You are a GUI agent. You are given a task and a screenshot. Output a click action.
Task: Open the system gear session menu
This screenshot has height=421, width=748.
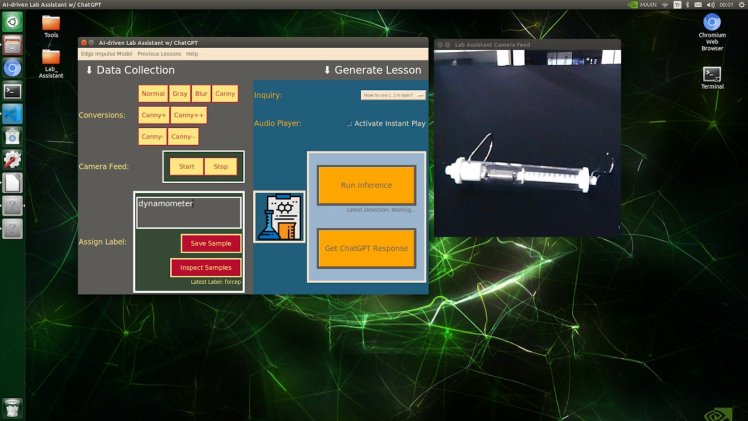pyautogui.click(x=742, y=4)
